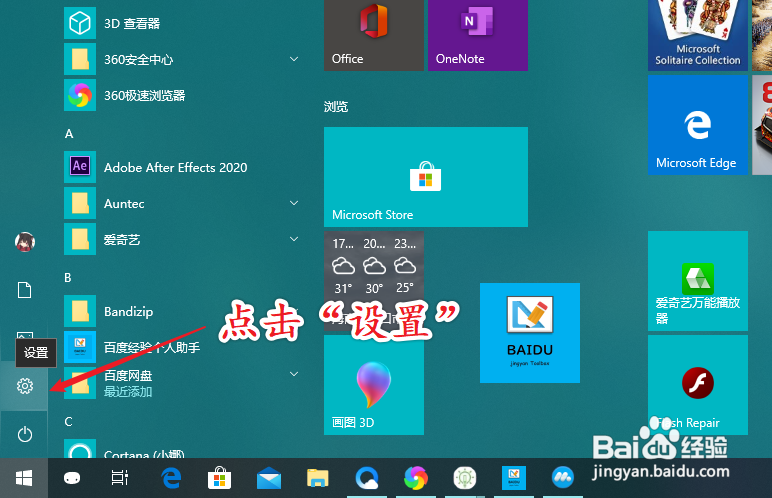Expand the Auntec folder chevron

(294, 203)
